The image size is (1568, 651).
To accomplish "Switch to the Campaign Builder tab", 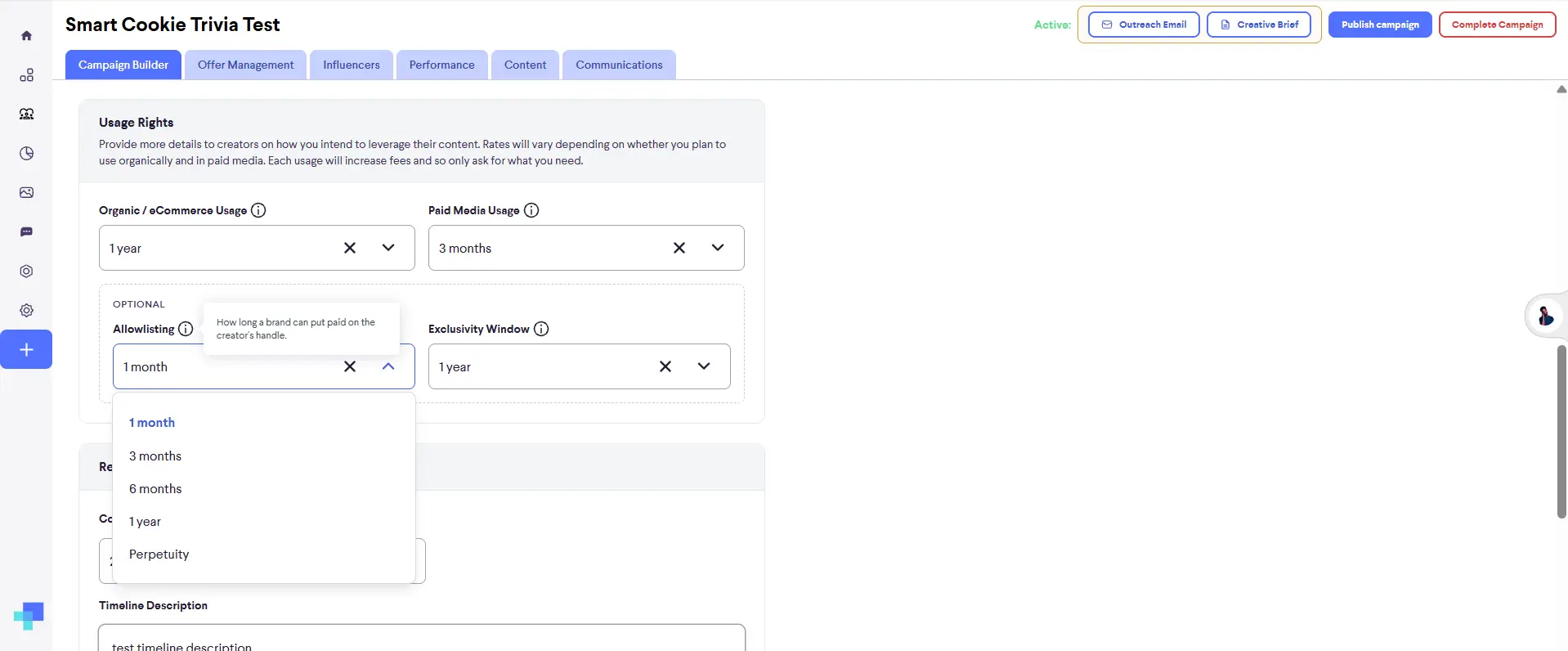I will point(123,65).
